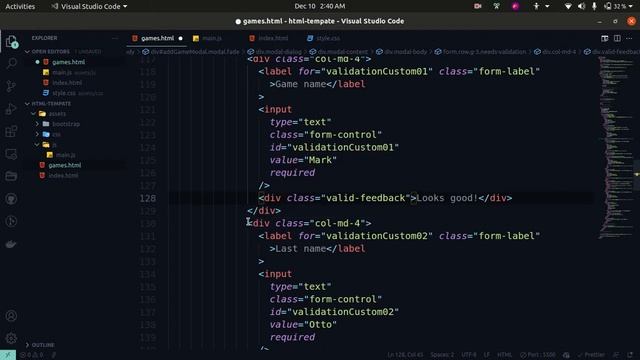
Task: Switch to the main.js editor tab
Action: (212, 38)
